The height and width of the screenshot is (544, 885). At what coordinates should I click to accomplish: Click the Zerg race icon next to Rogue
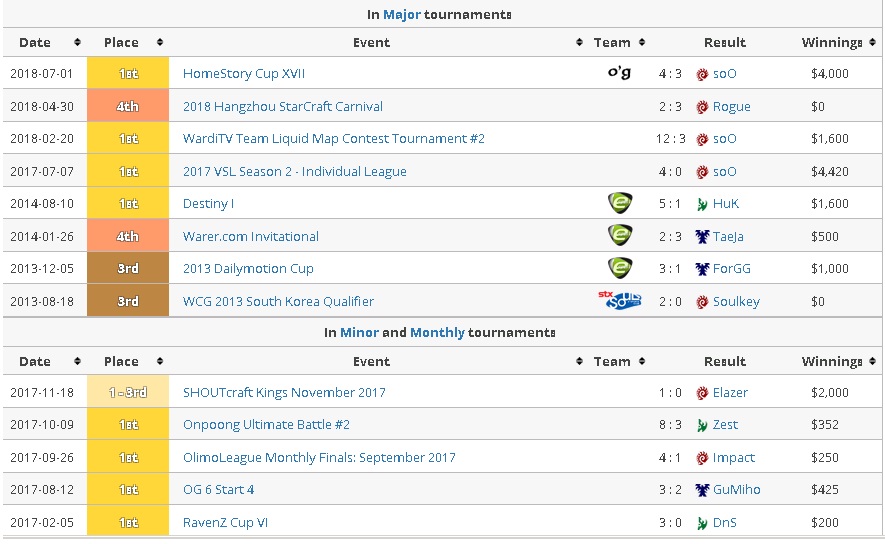702,107
